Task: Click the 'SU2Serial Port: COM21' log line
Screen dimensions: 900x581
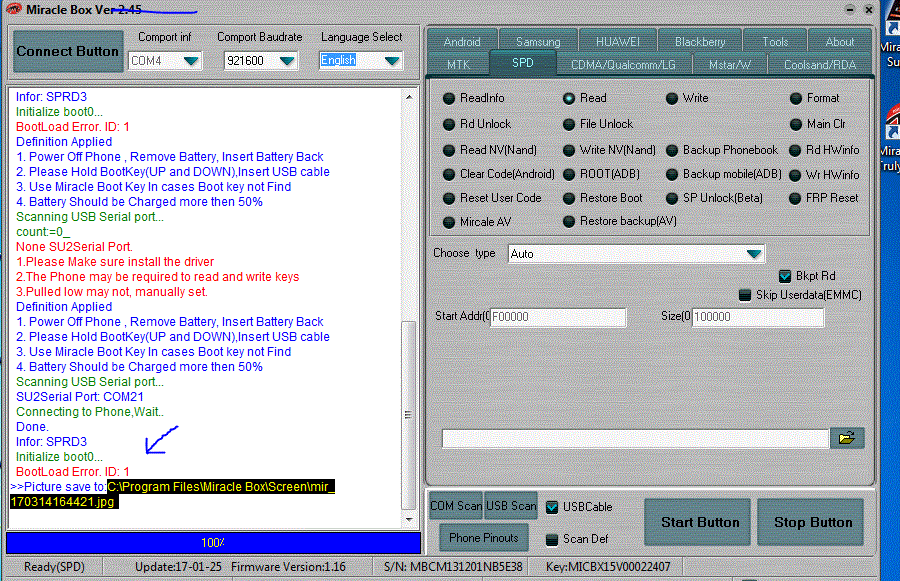Action: 80,397
